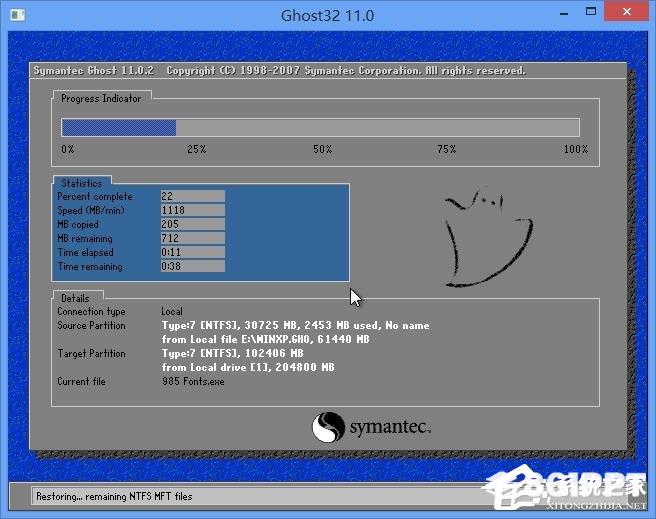Click the source 30725 MB NTFS line
Image resolution: width=656 pixels, height=519 pixels.
pos(295,325)
